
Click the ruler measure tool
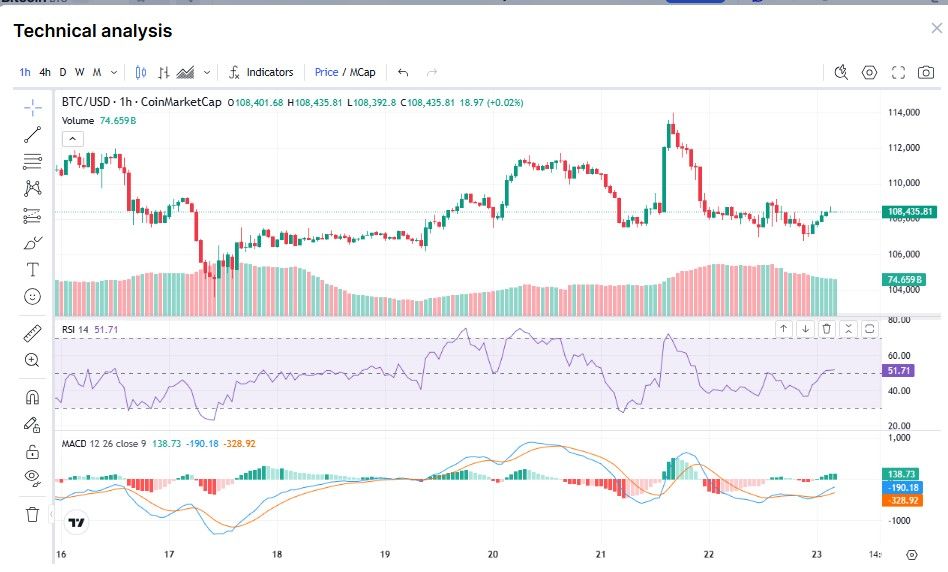pos(32,333)
